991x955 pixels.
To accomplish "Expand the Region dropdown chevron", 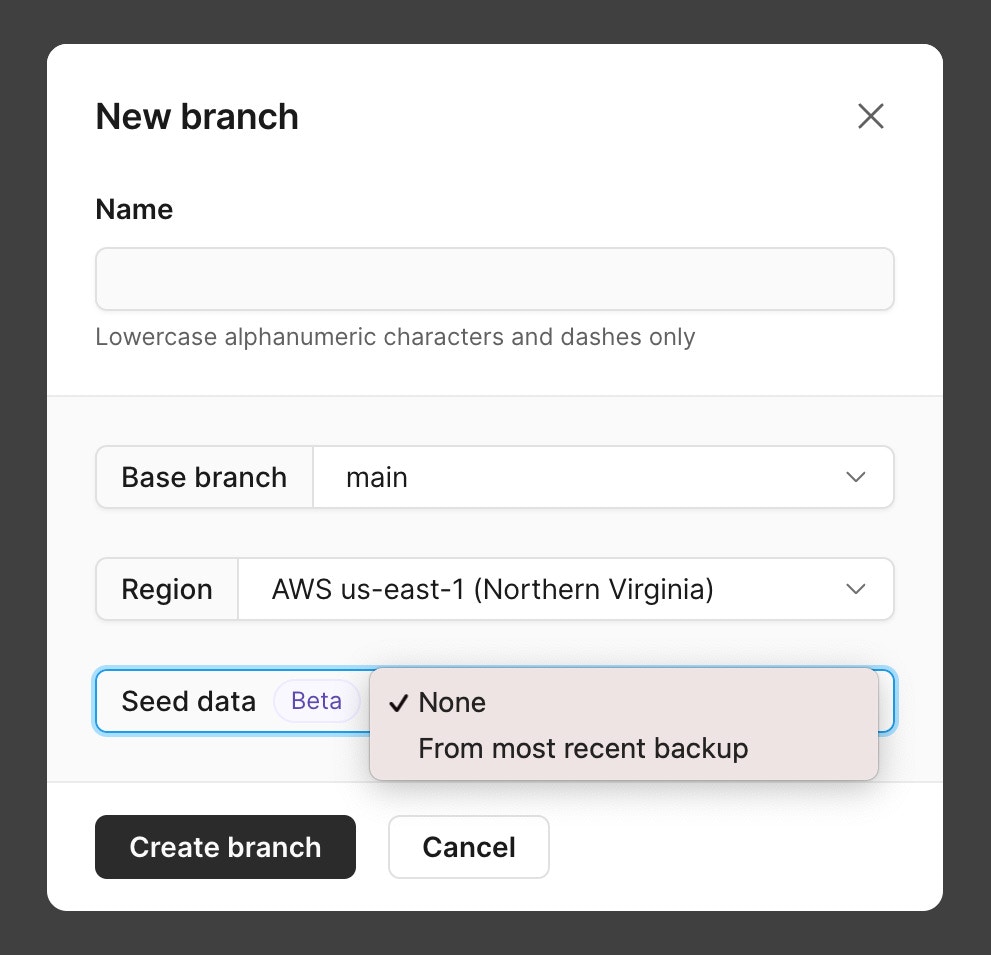I will point(855,589).
